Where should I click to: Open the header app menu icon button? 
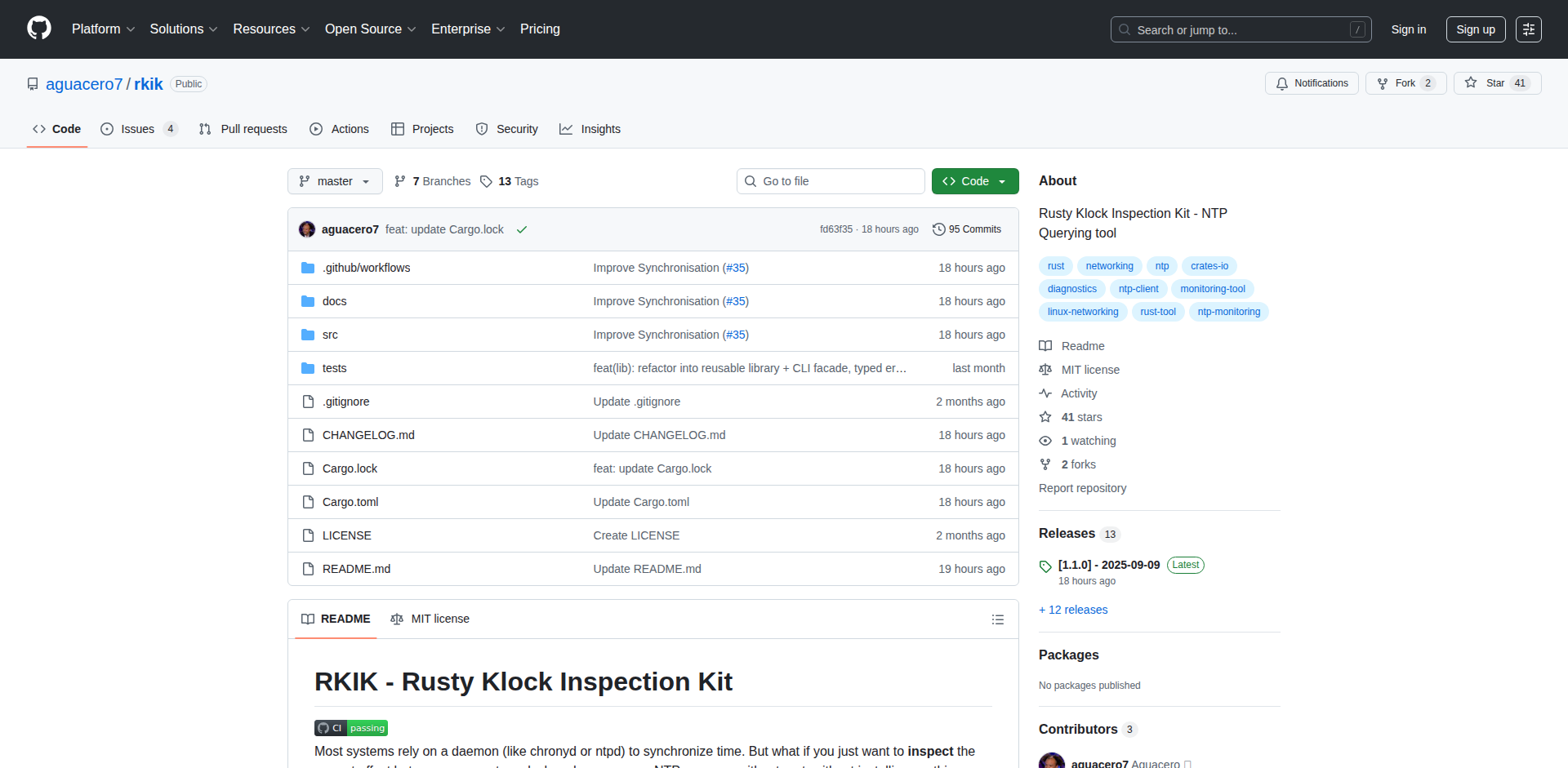coord(1528,29)
